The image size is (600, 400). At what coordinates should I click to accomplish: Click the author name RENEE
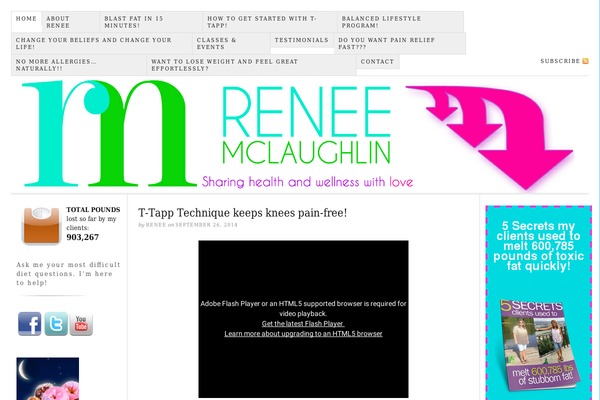(156, 225)
